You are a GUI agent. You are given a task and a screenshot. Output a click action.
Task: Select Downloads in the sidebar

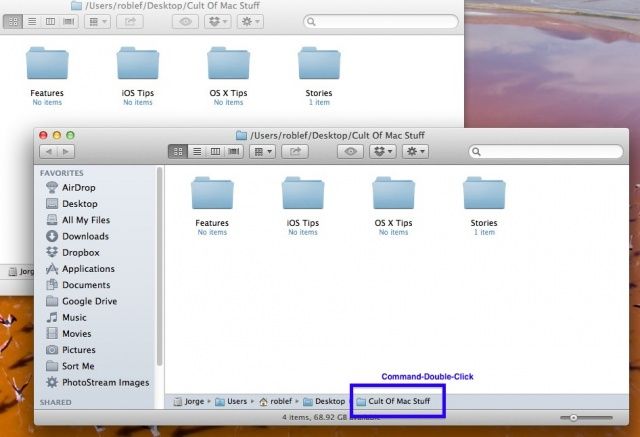(x=84, y=236)
